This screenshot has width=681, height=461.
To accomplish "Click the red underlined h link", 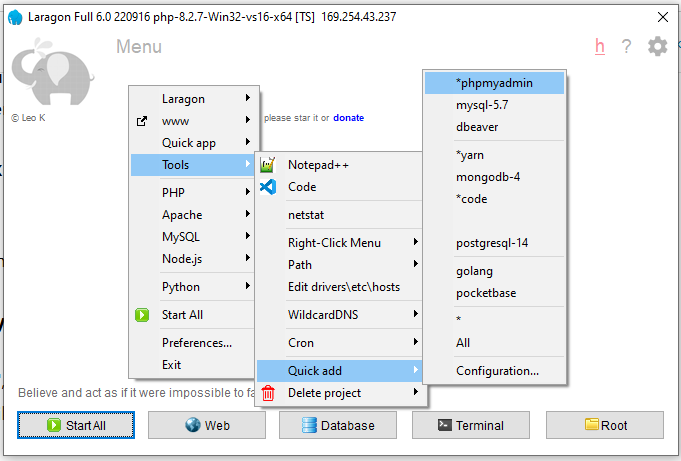I will 600,46.
